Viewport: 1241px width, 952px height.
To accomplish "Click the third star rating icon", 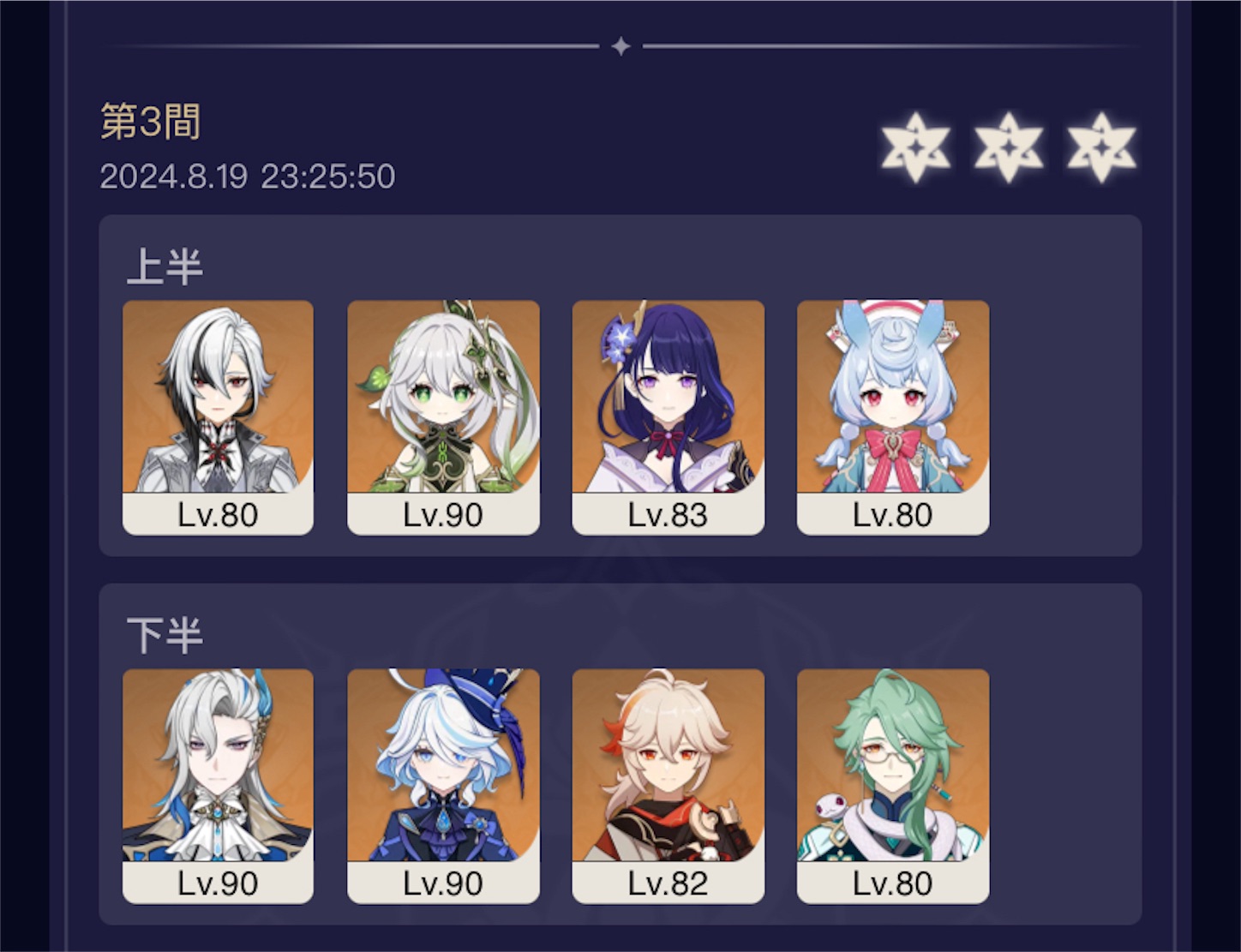I will pyautogui.click(x=1101, y=147).
